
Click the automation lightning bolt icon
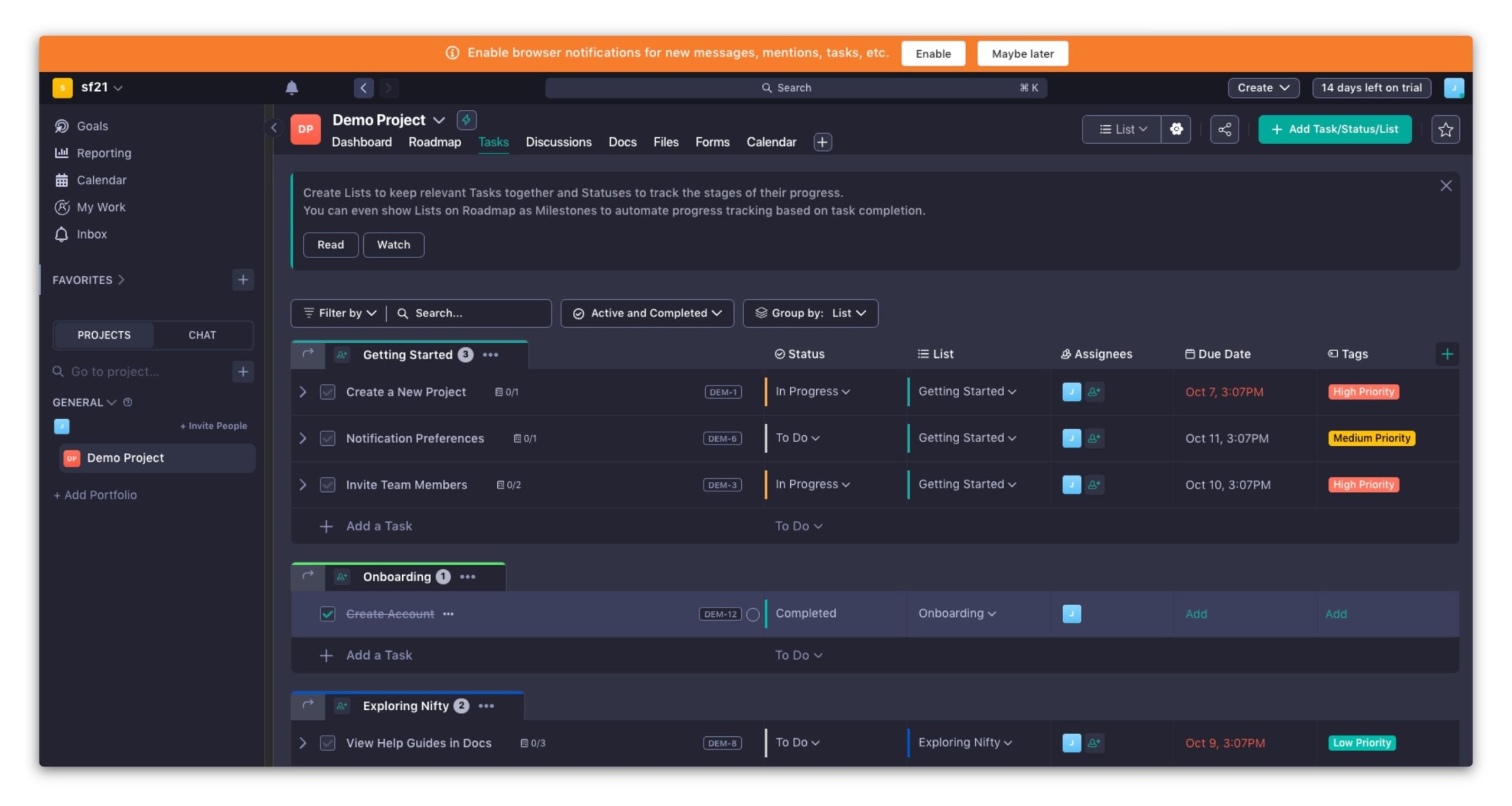click(466, 120)
